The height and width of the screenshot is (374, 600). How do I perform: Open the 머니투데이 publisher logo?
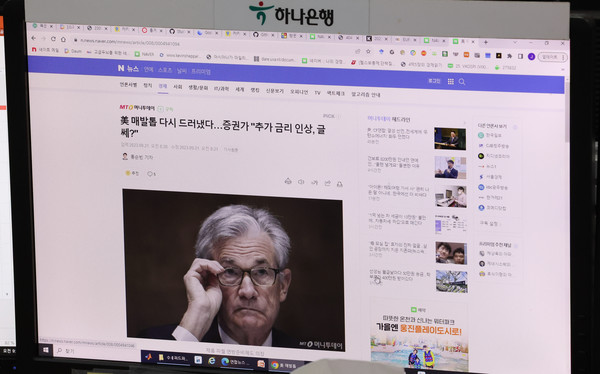pos(137,108)
